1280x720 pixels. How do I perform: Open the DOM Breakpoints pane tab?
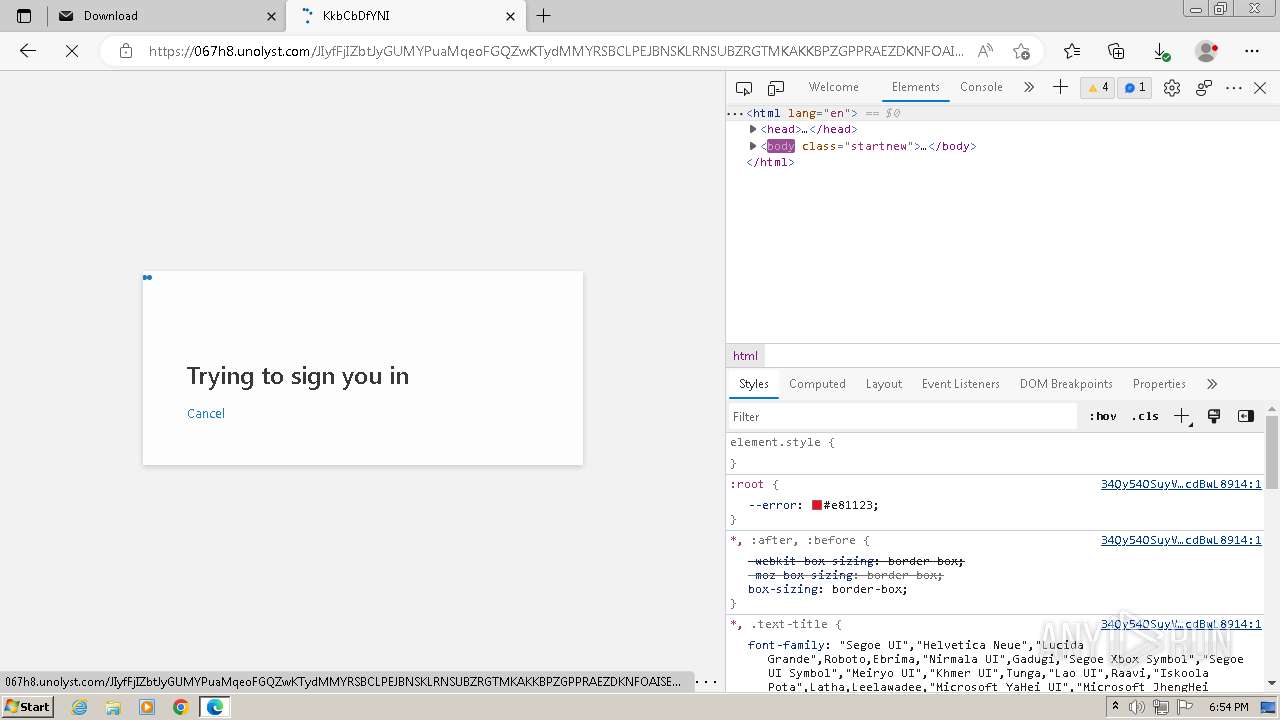(1066, 384)
